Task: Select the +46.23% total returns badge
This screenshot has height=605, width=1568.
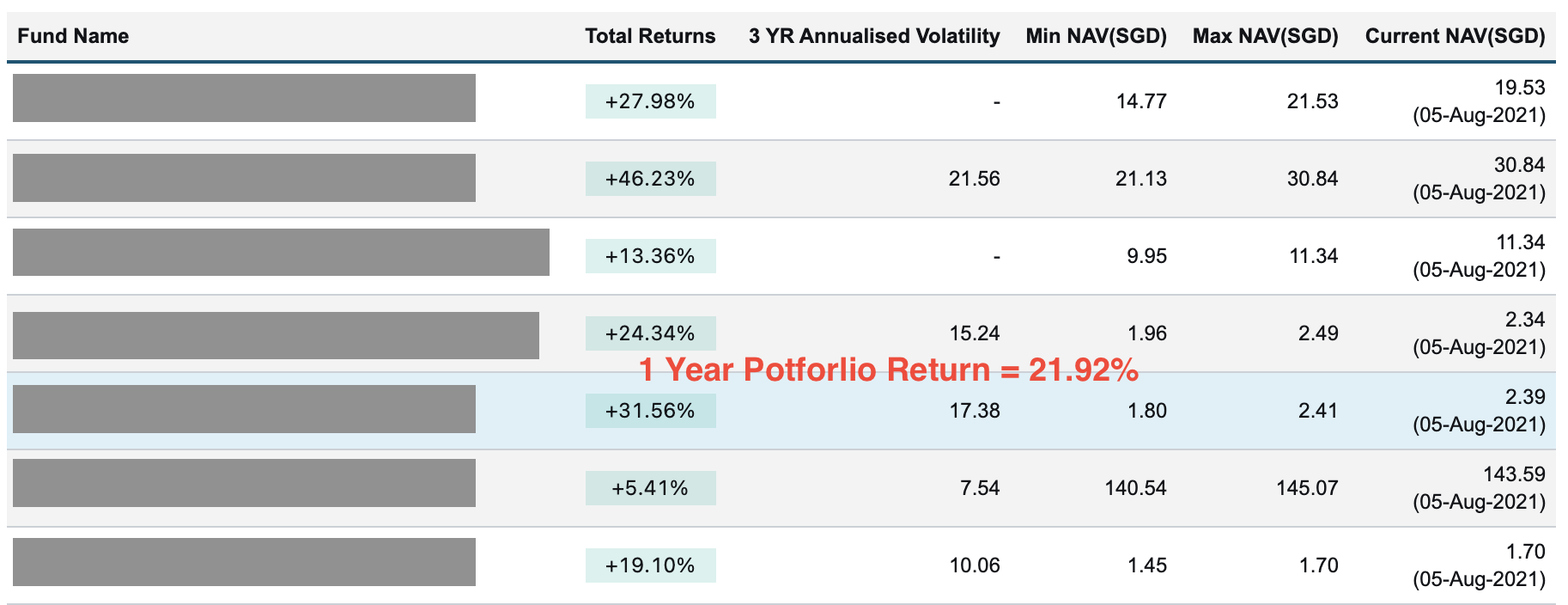Action: [650, 179]
